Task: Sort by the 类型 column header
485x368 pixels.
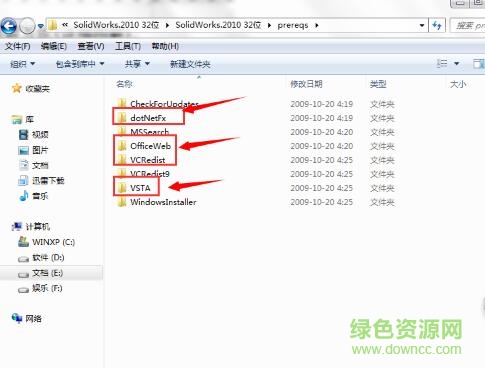Action: point(378,84)
